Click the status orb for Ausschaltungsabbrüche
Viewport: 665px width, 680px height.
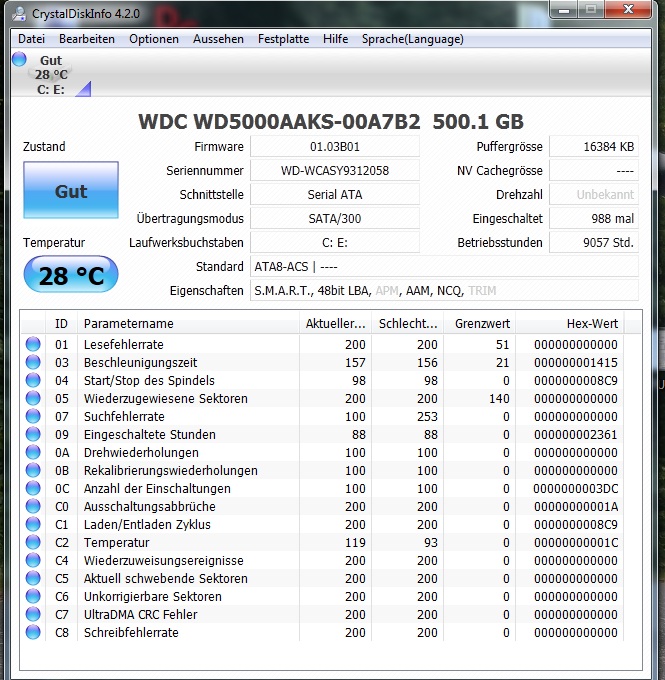coord(33,506)
